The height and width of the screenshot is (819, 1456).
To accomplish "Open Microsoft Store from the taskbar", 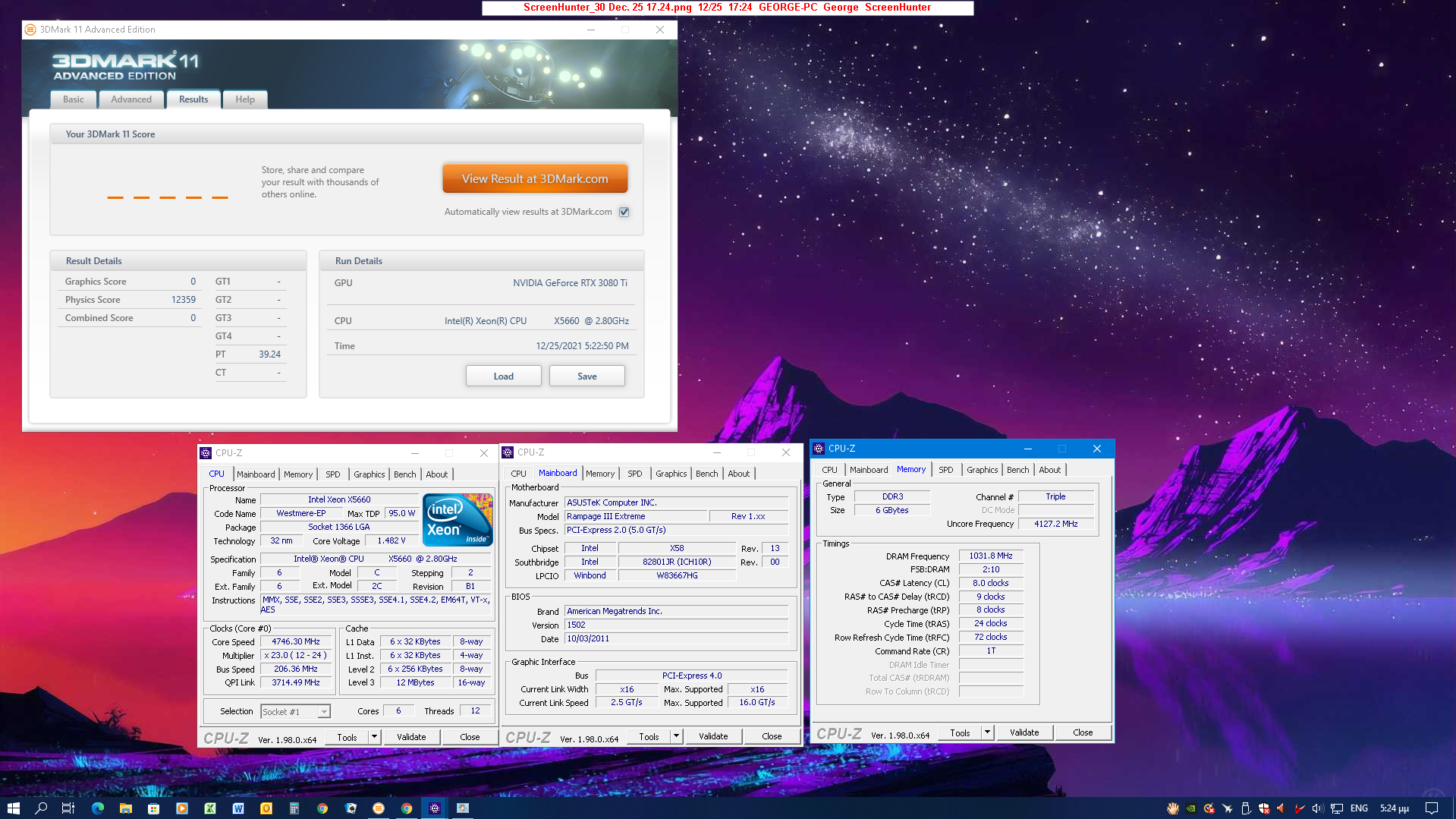I will [x=153, y=808].
